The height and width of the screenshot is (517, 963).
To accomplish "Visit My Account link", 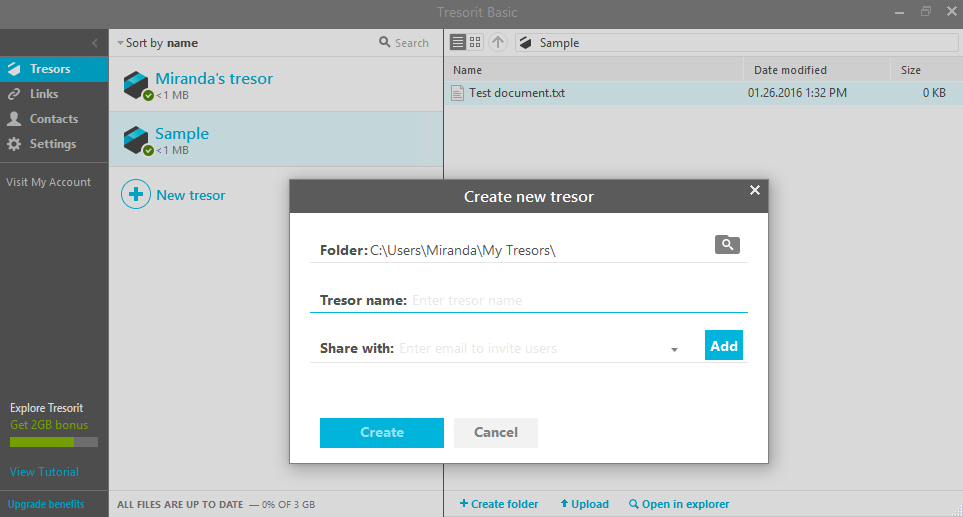I will coord(49,182).
